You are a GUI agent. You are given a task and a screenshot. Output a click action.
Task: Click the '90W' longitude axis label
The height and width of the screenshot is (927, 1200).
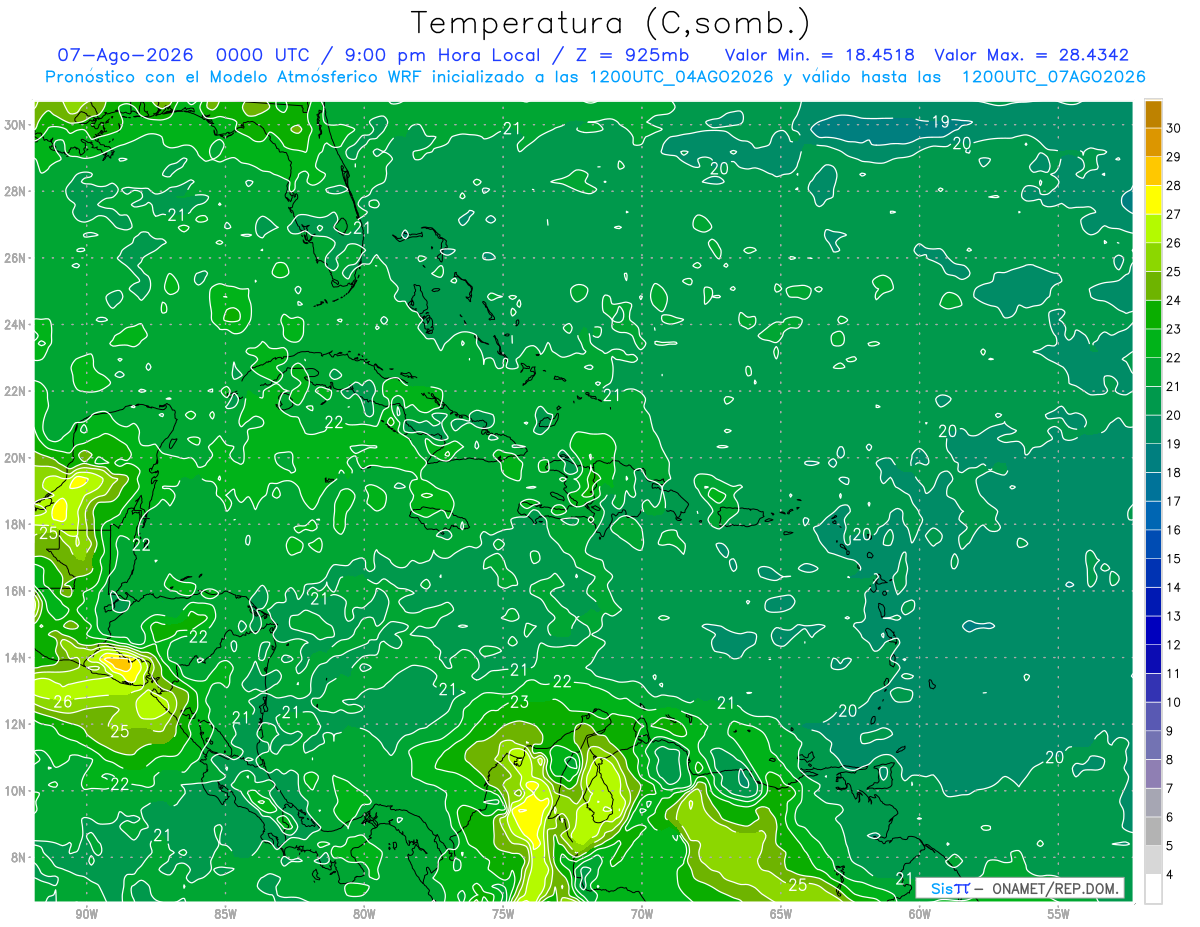coord(86,914)
